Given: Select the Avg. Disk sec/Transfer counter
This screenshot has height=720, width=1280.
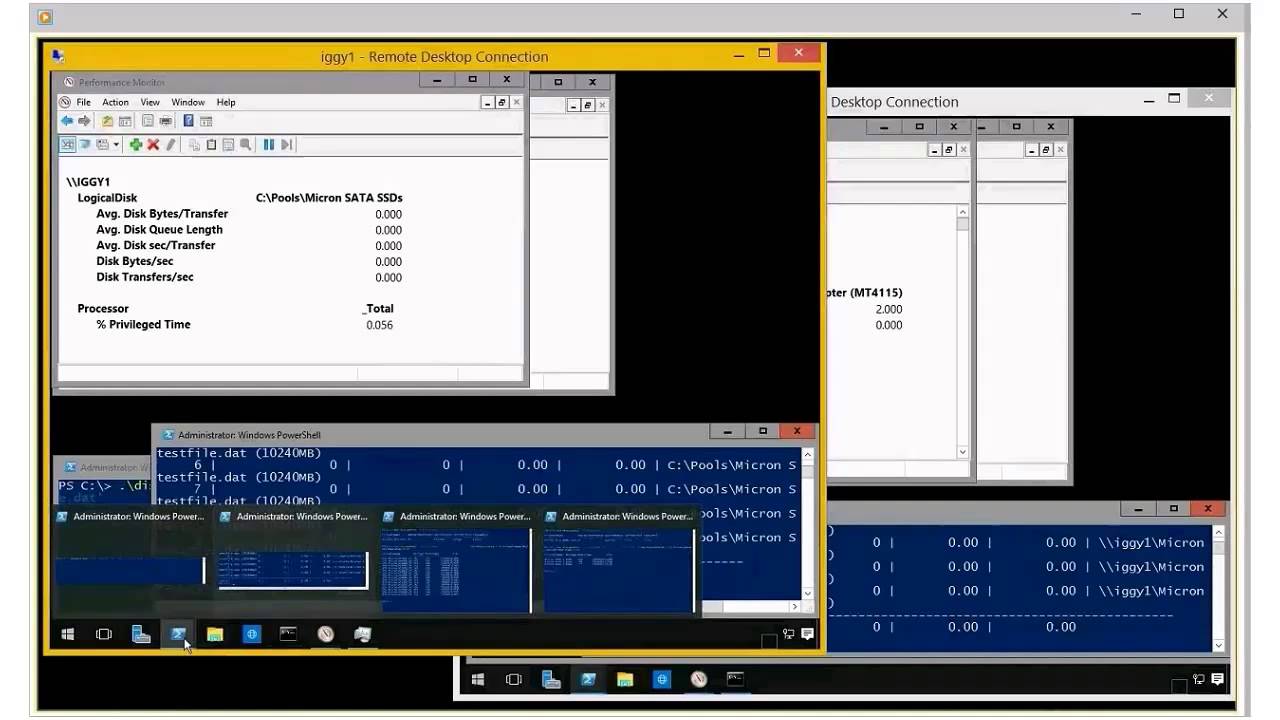Looking at the screenshot, I should [156, 245].
